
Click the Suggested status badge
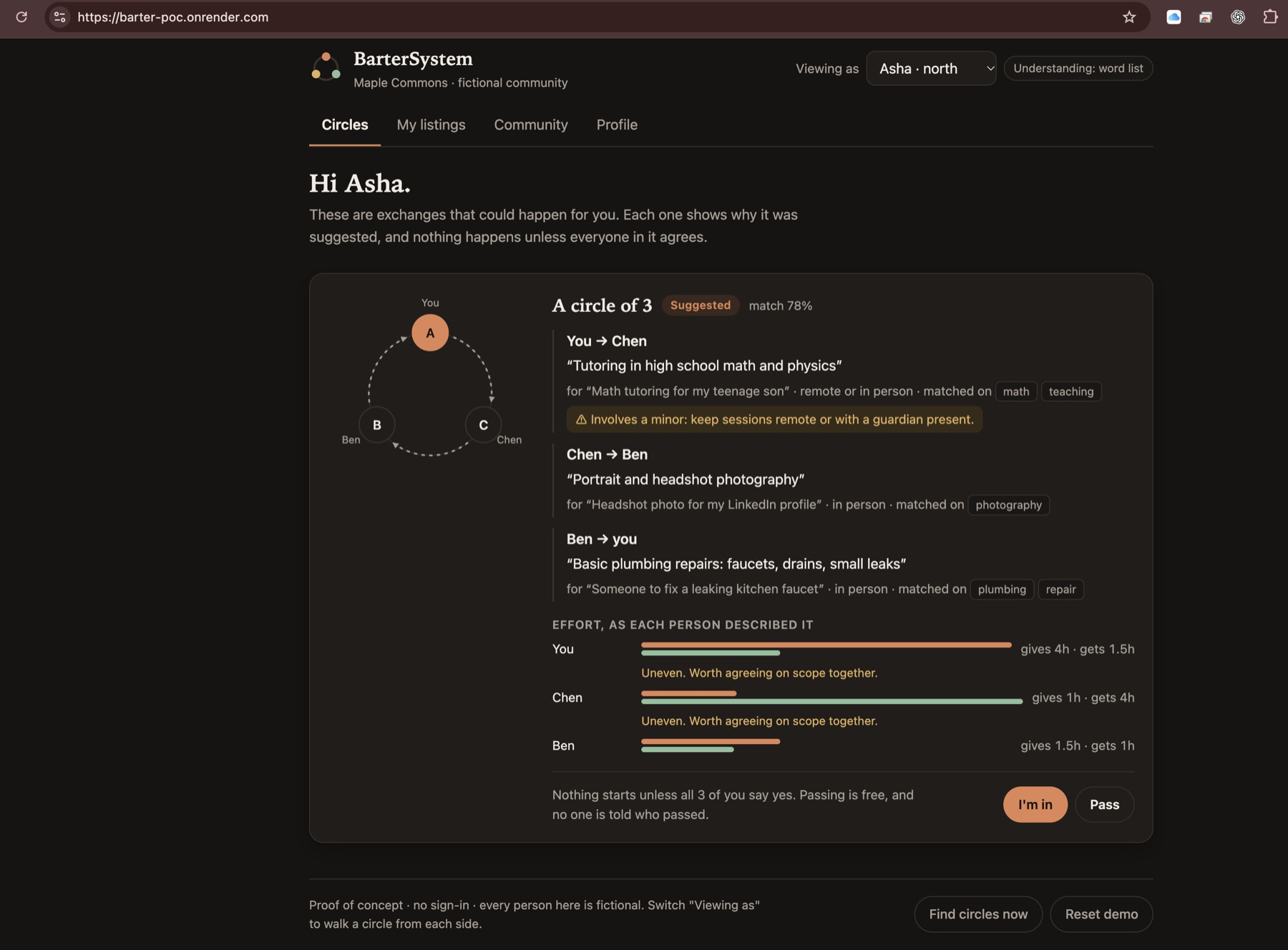(x=700, y=305)
